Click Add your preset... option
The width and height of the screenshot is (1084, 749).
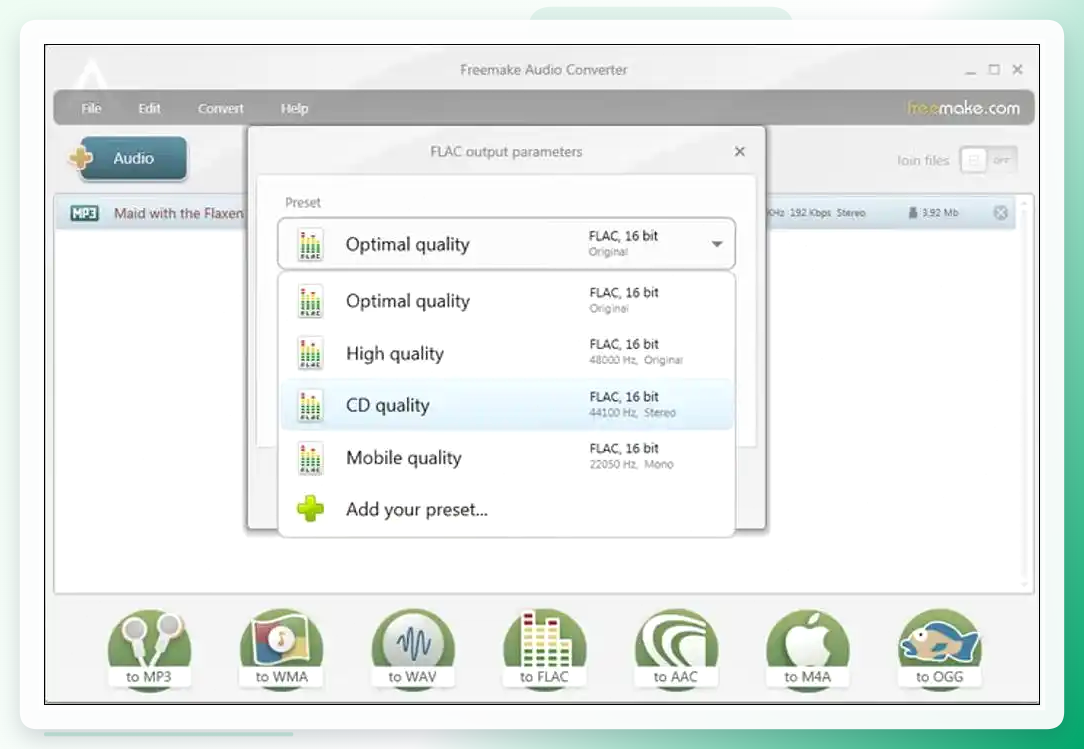(x=506, y=509)
